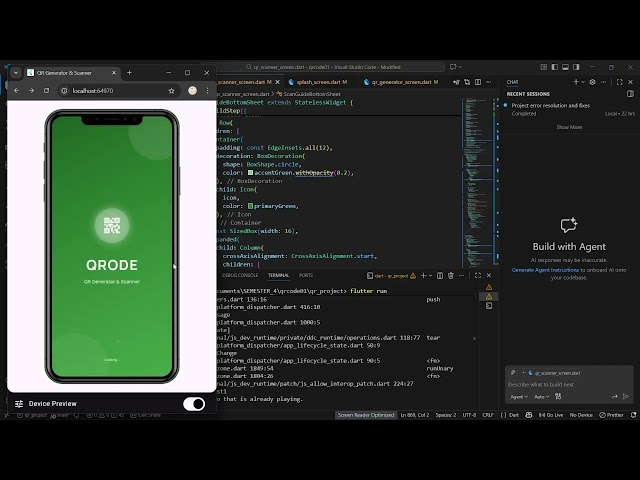Image resolution: width=640 pixels, height=480 pixels.
Task: Select device via No Device status item
Action: (581, 415)
